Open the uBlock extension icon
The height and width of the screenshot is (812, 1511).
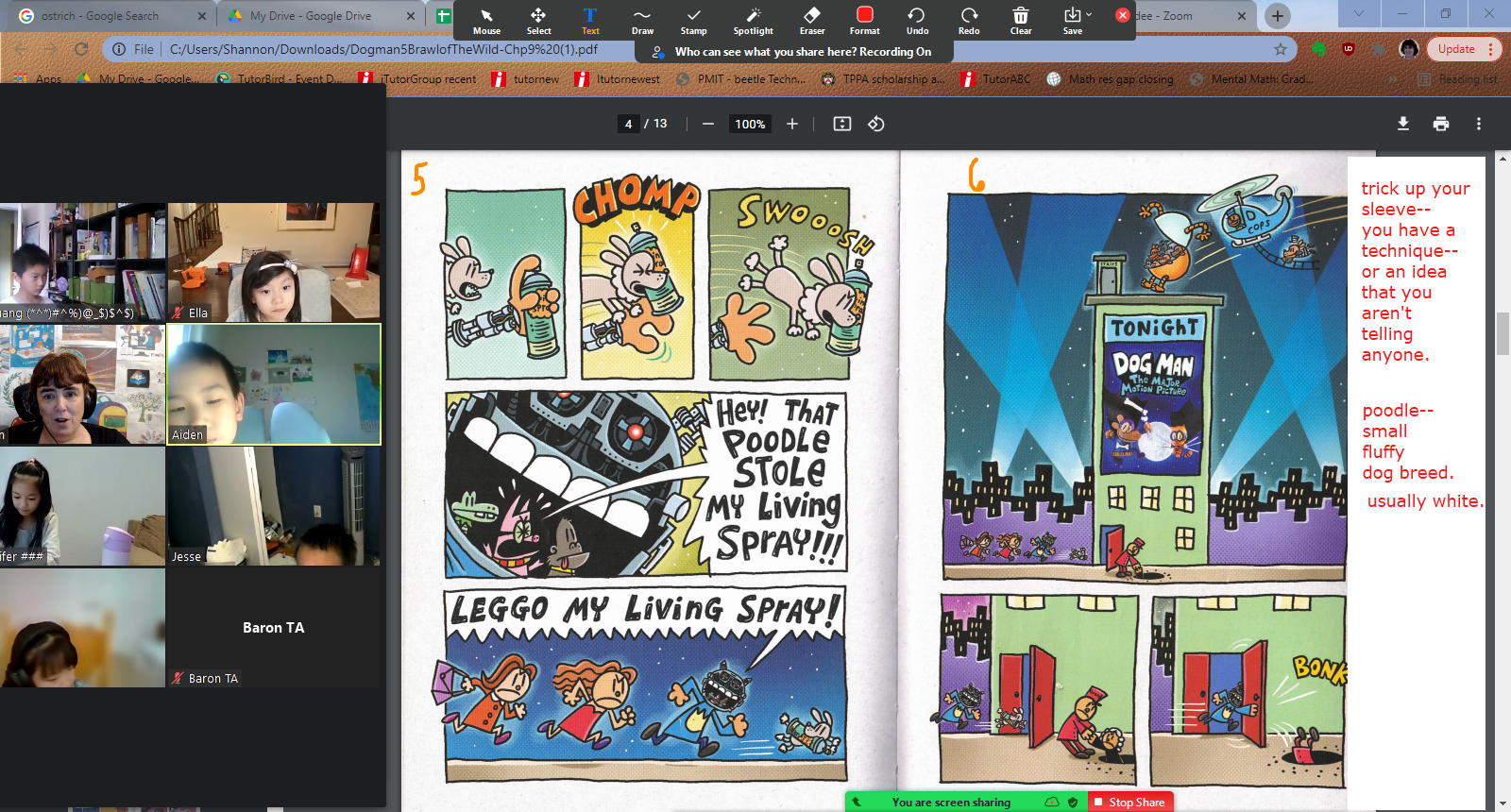(1349, 49)
